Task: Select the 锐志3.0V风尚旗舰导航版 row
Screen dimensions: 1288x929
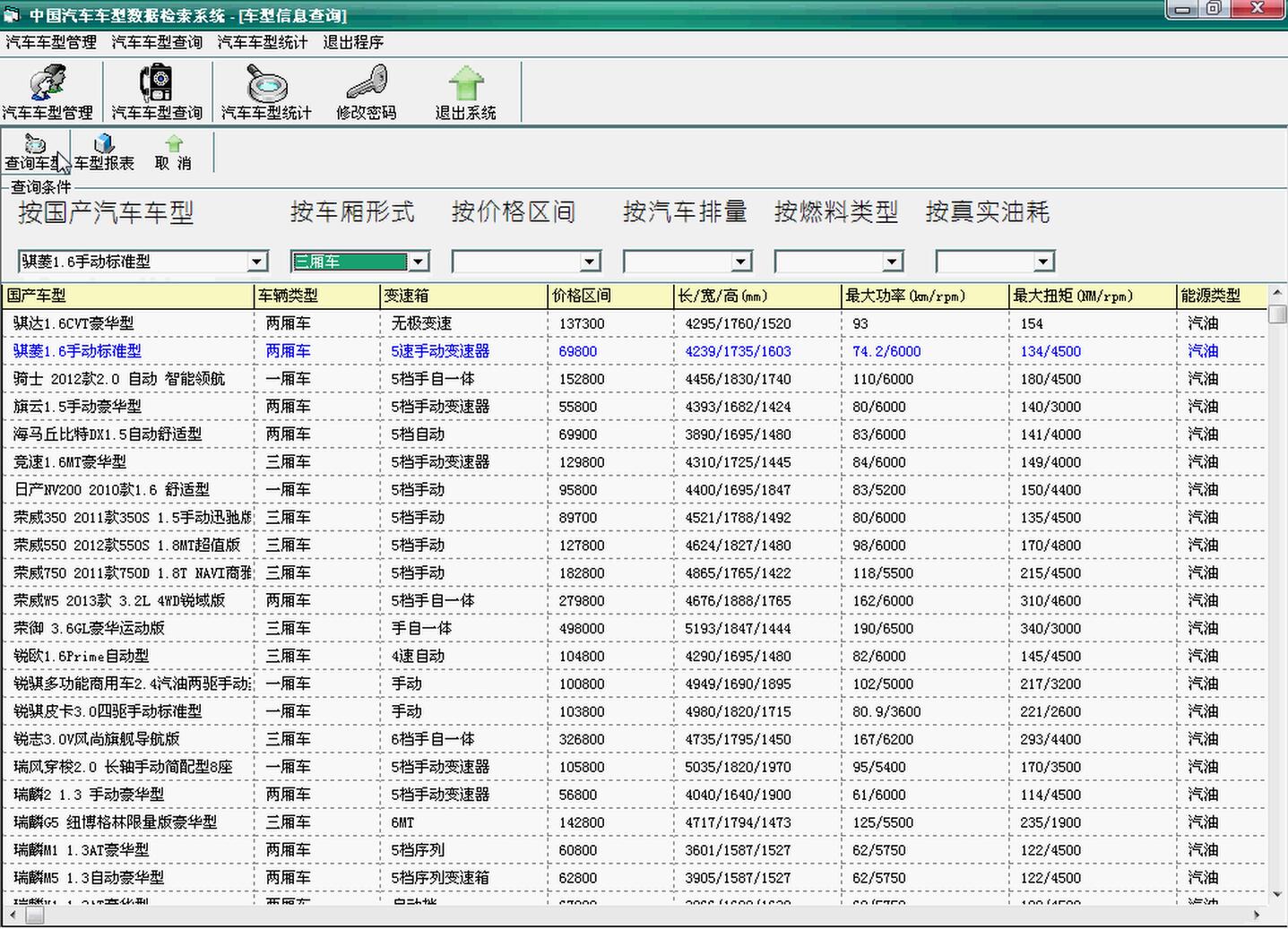Action: (x=635, y=740)
